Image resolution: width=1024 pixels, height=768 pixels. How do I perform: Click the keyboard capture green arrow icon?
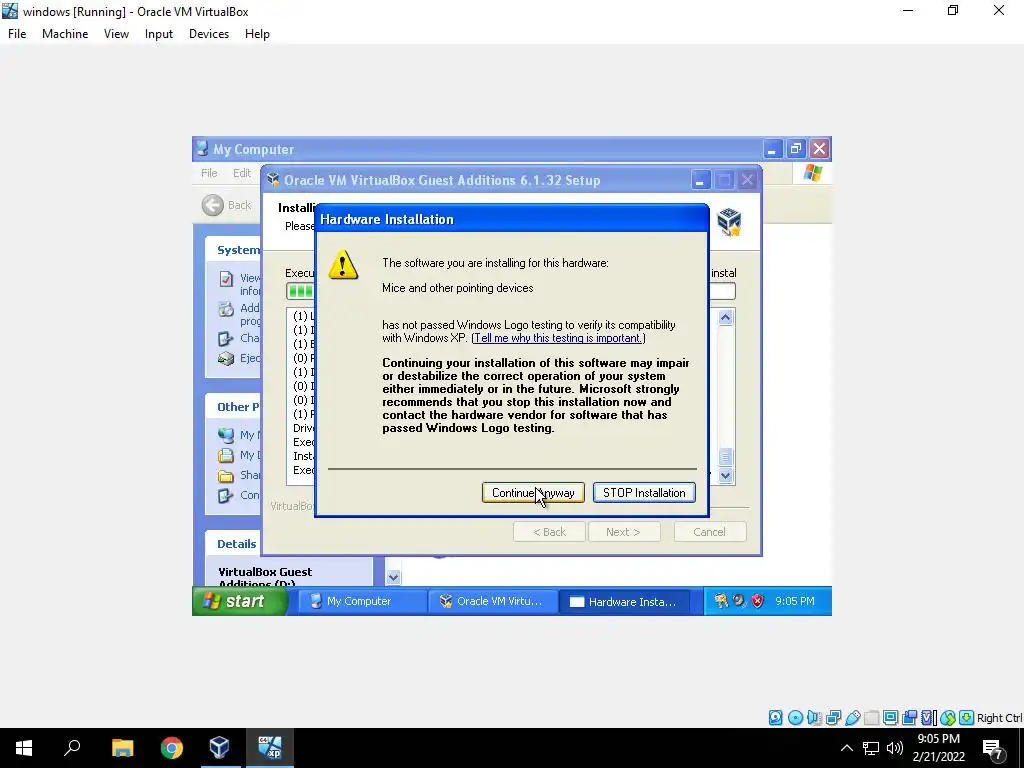967,718
